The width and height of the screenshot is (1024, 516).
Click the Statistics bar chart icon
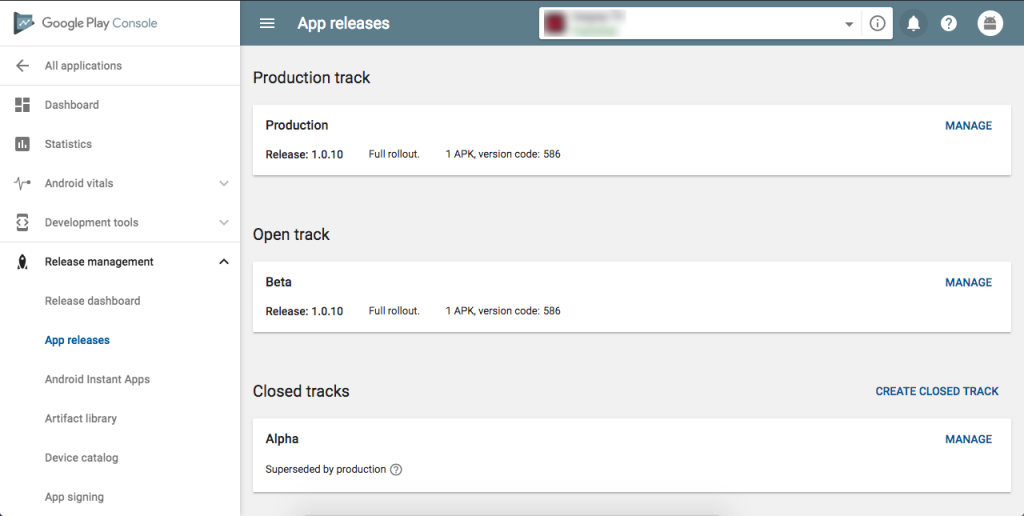22,144
